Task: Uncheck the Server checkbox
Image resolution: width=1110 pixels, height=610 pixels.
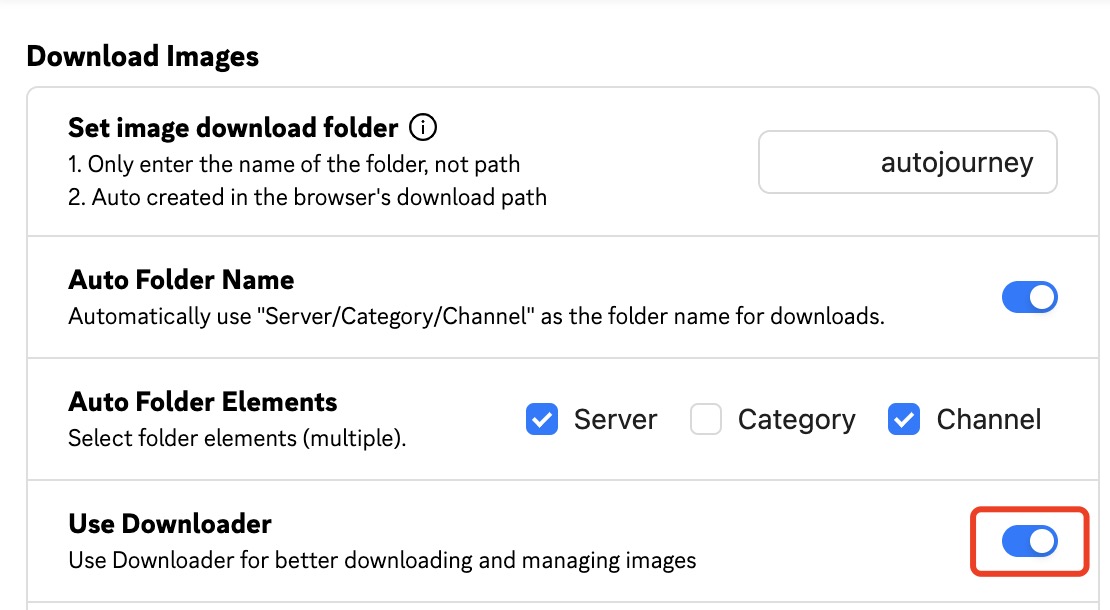Action: [541, 420]
